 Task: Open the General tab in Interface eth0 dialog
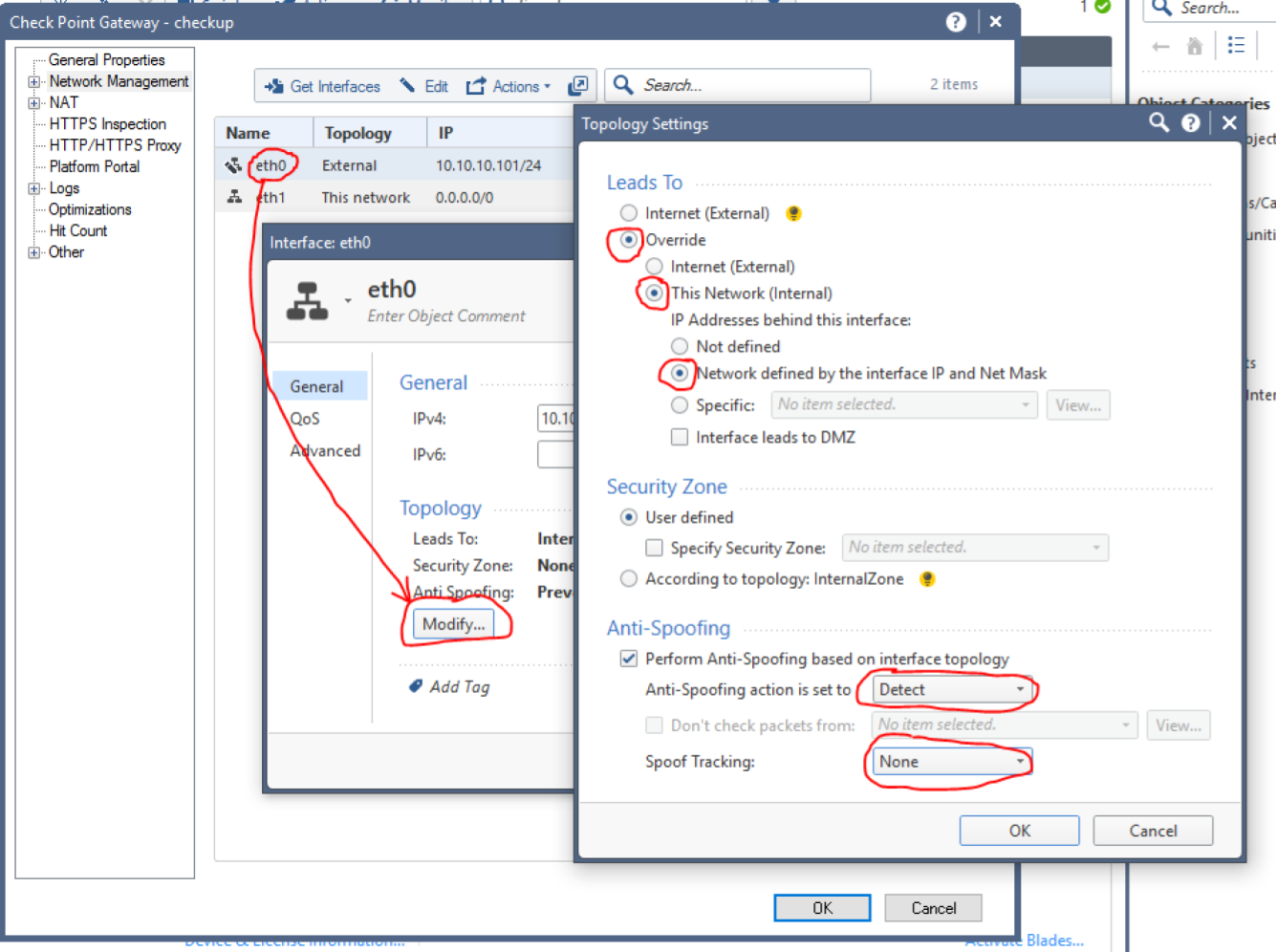point(319,386)
